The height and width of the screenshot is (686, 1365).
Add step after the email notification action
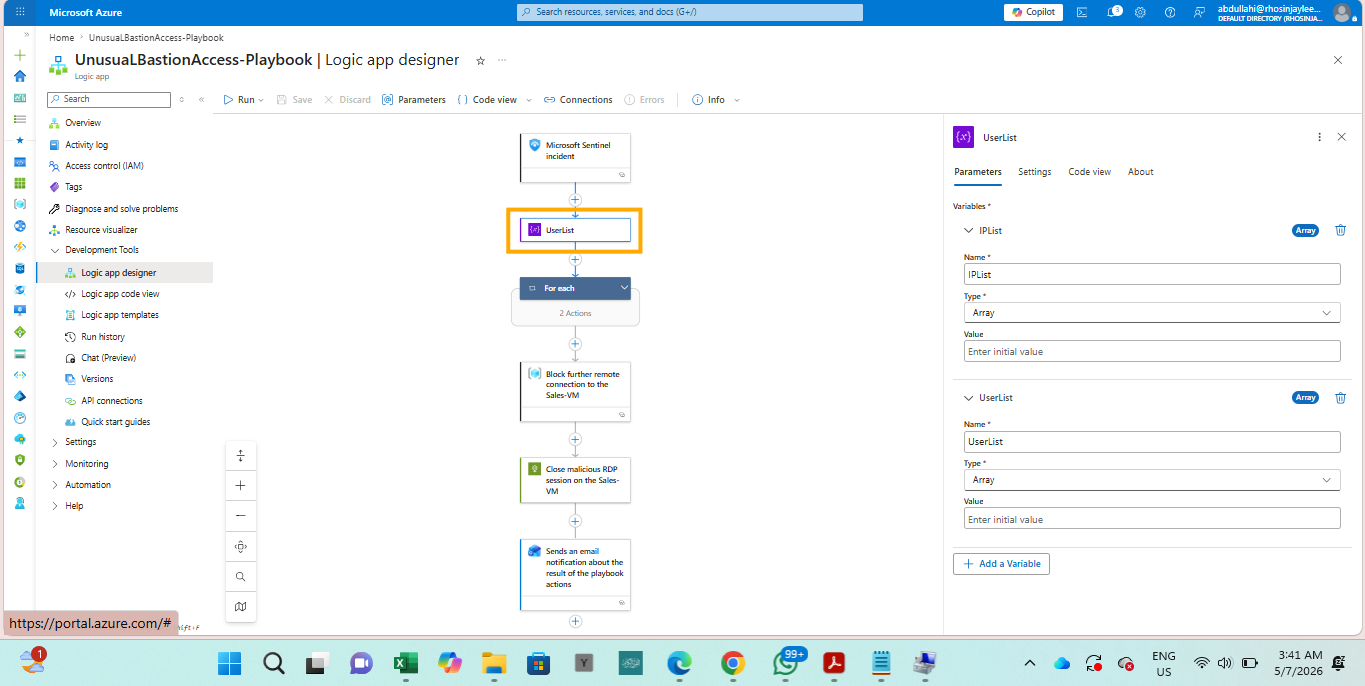coord(575,621)
